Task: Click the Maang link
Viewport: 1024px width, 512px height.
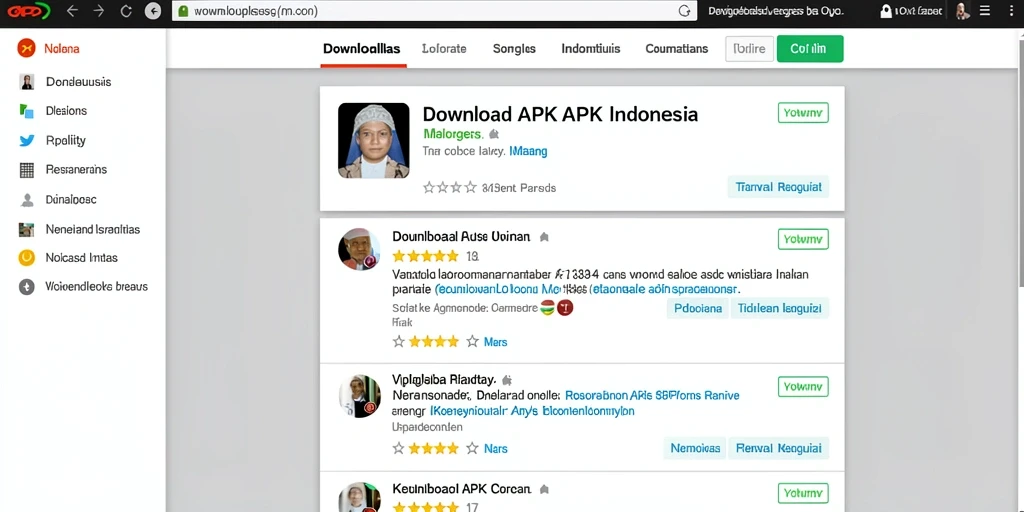Action: pos(528,152)
